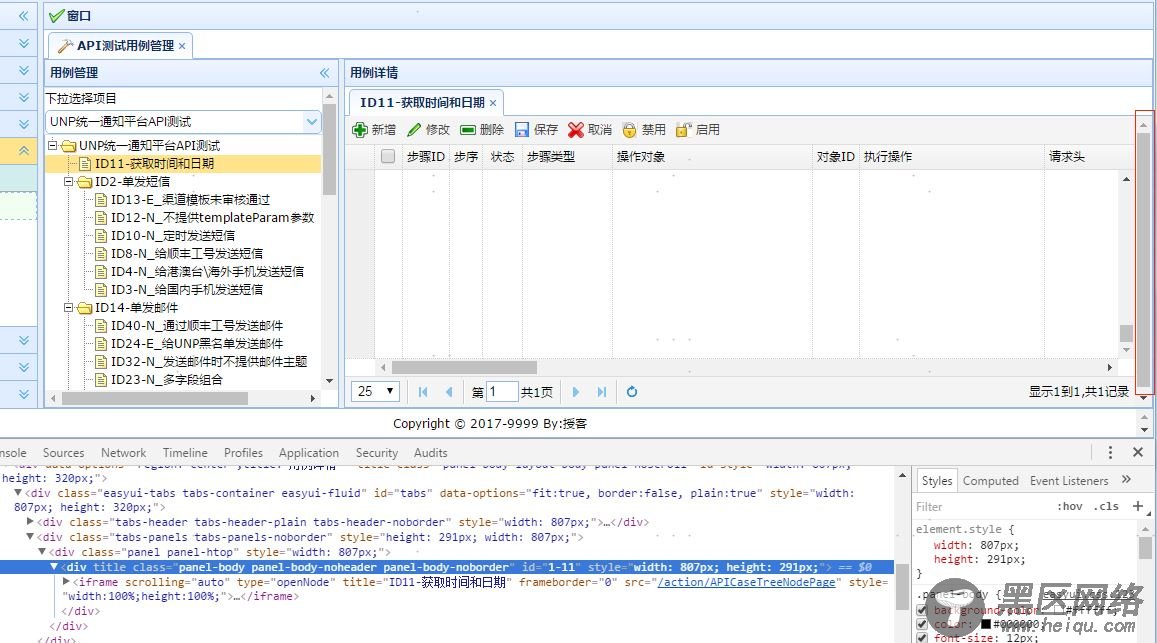Screen dimensions: 1157x643
Task: Close the API测试用例管理 tab
Action: pos(182,46)
